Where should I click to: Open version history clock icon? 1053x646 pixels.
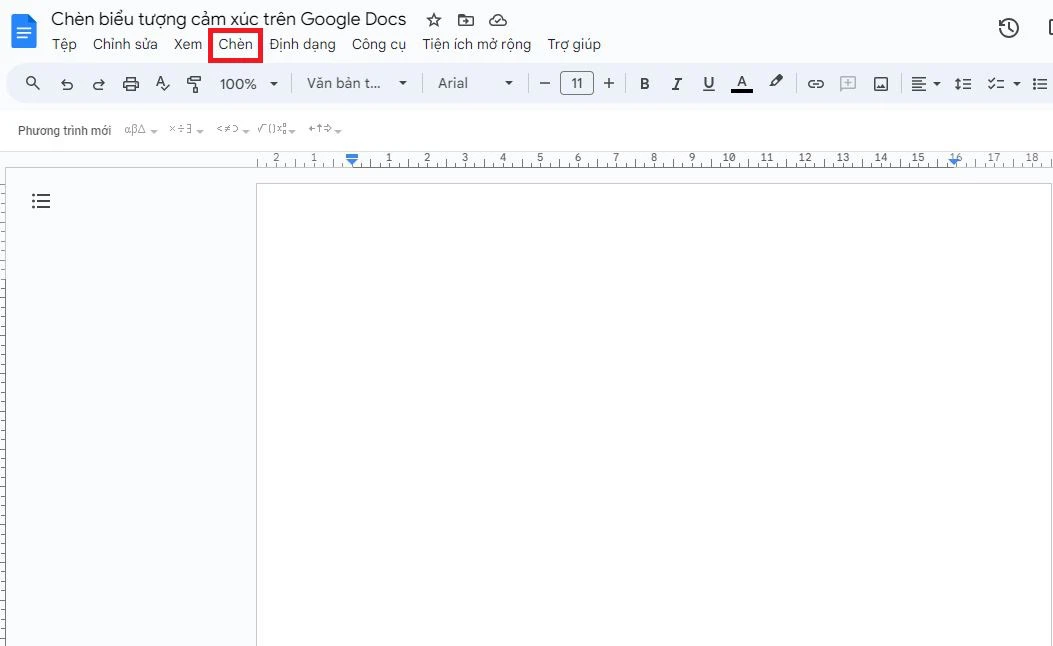click(1008, 27)
